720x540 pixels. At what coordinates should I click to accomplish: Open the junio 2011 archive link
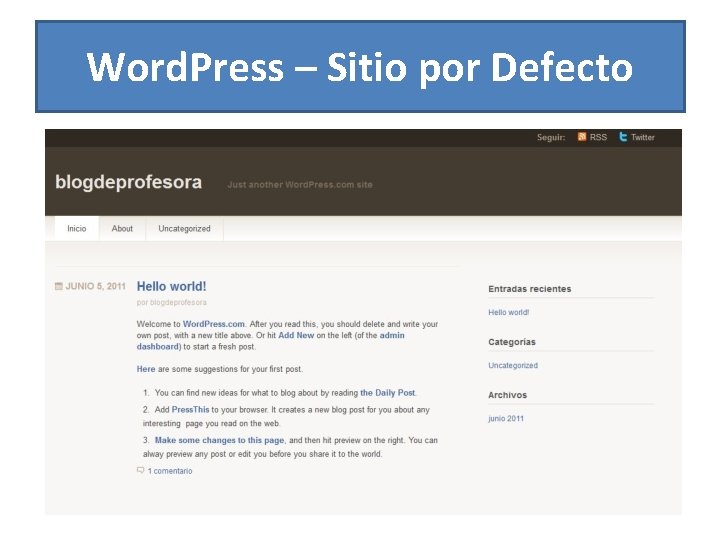coord(506,418)
